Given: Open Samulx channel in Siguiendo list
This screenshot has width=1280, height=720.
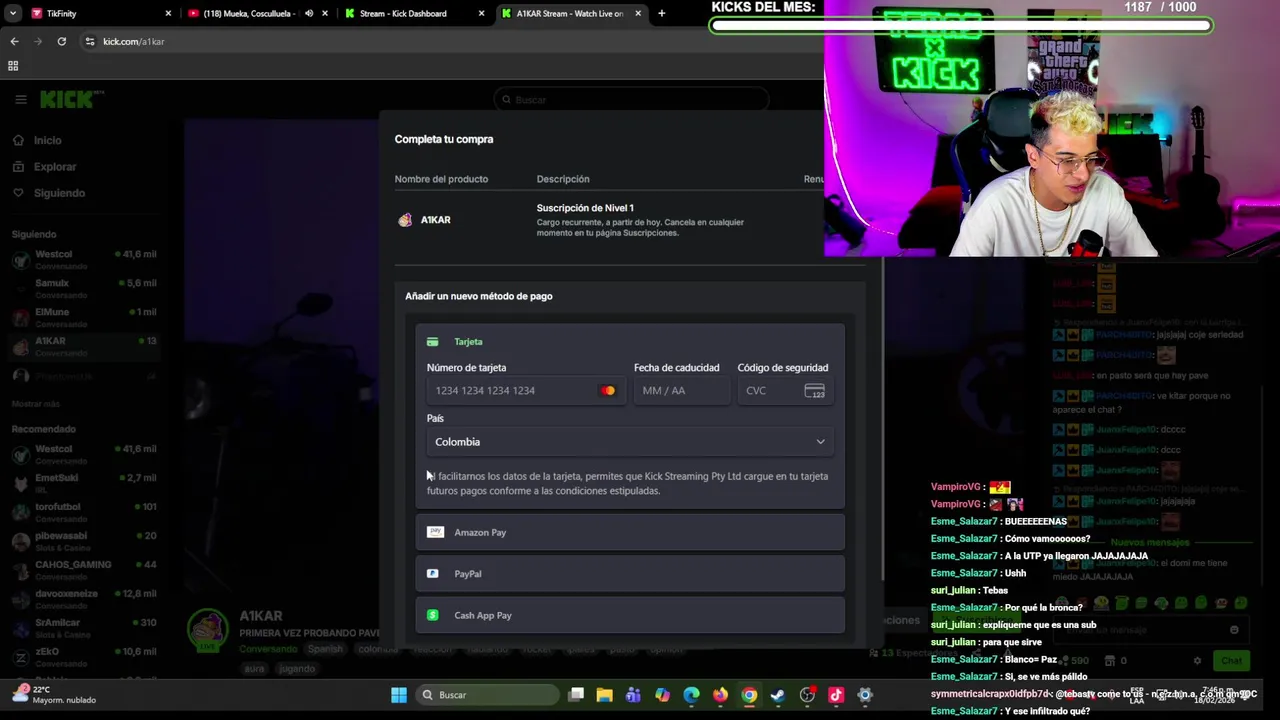Looking at the screenshot, I should pyautogui.click(x=84, y=288).
